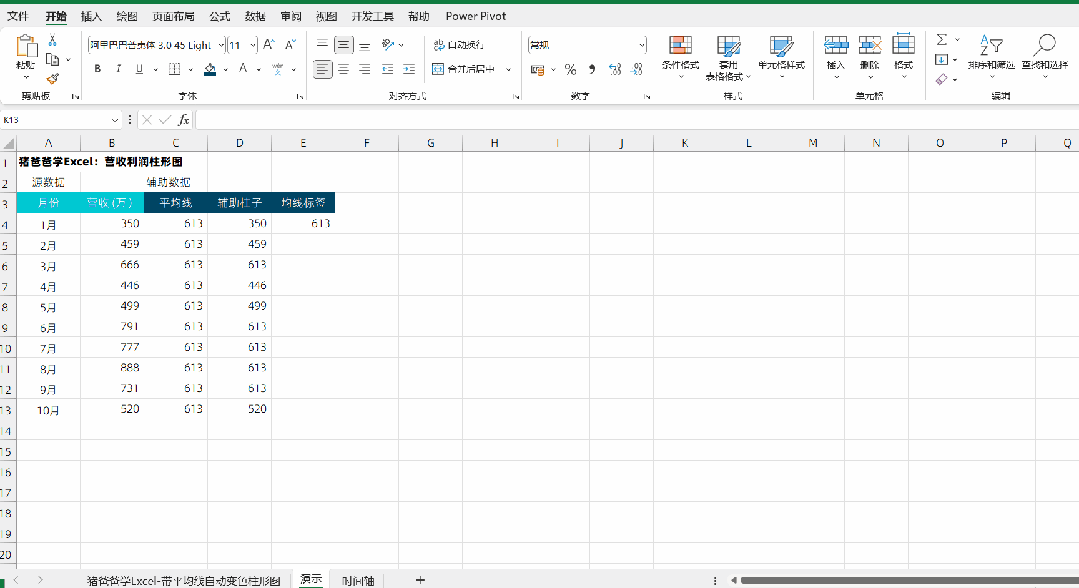Click the Find and Select magnifier icon
Screen dimensions: 1079x588
pyautogui.click(x=1044, y=46)
